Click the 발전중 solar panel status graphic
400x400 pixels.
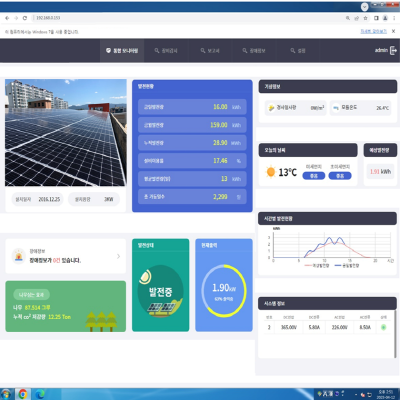pyautogui.click(x=161, y=291)
